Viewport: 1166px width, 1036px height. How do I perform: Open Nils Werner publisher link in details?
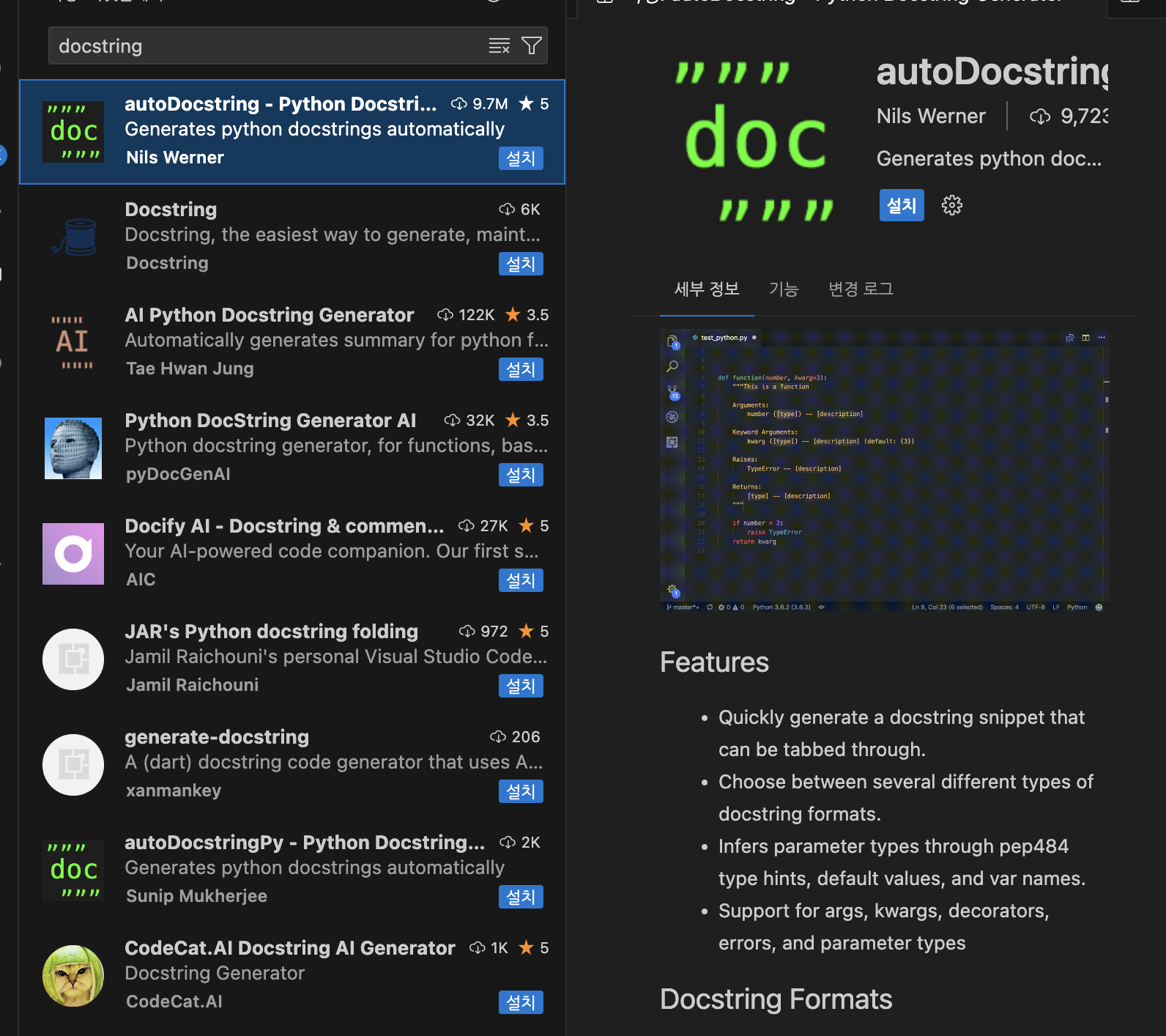[x=931, y=116]
